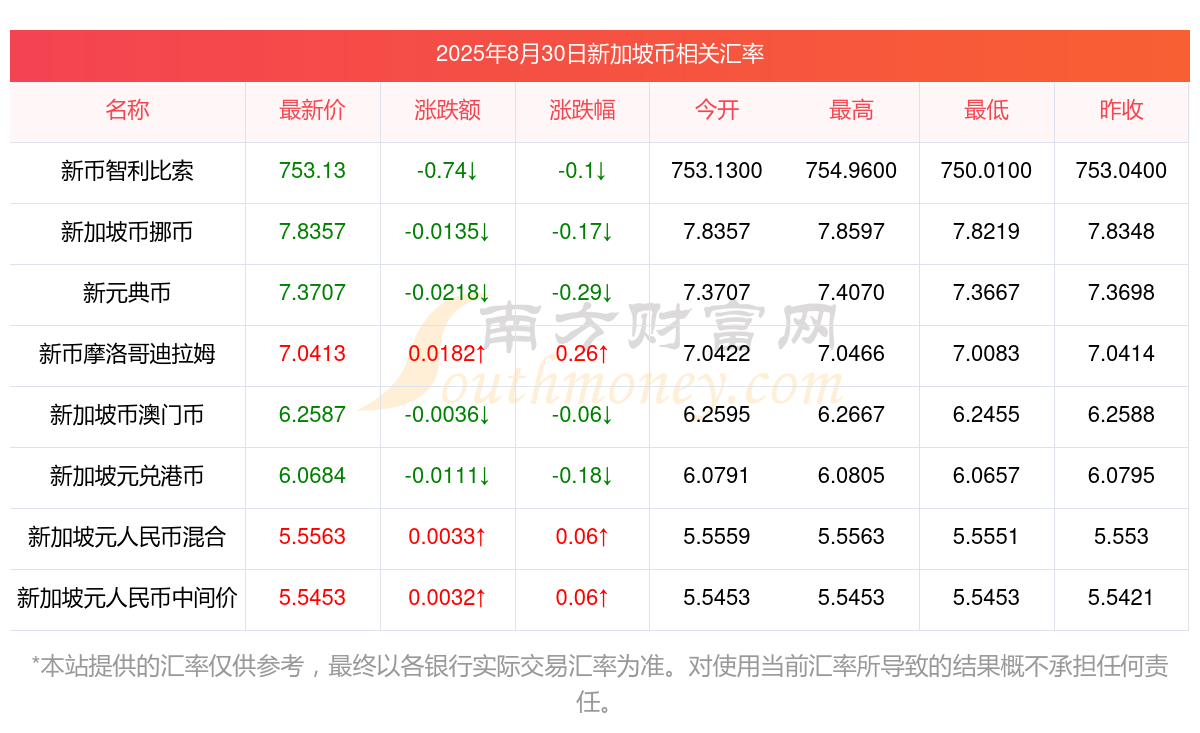Click previous close 5.553
This screenshot has width=1200, height=733.
point(1121,537)
